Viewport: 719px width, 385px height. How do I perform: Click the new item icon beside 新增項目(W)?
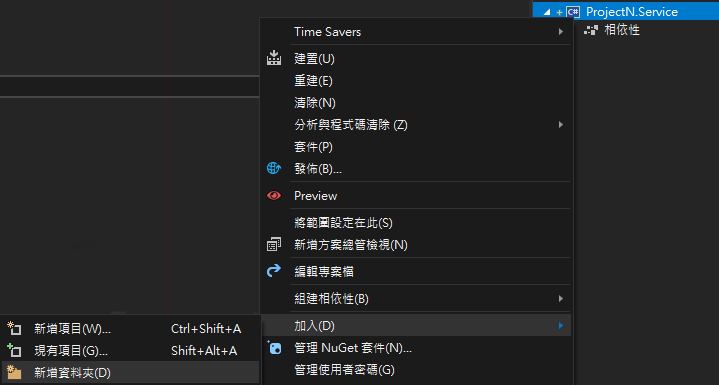click(14, 328)
